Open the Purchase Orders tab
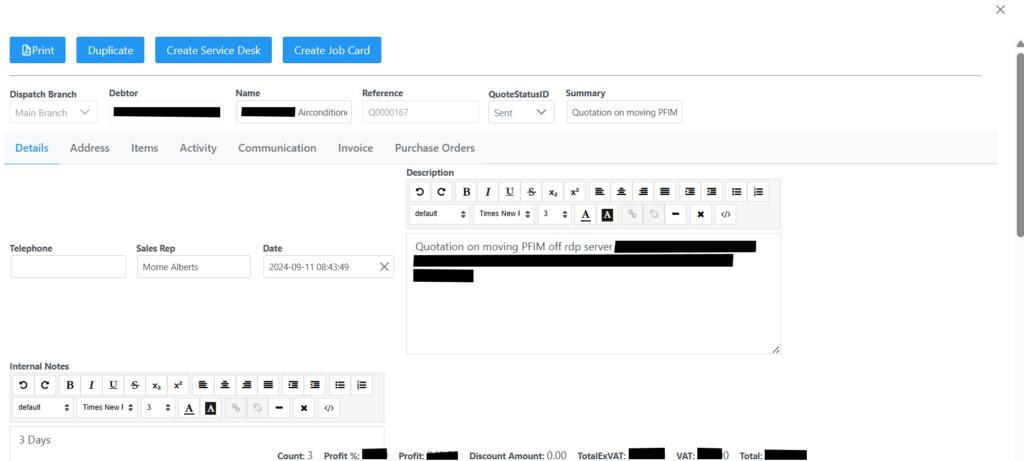 tap(434, 148)
